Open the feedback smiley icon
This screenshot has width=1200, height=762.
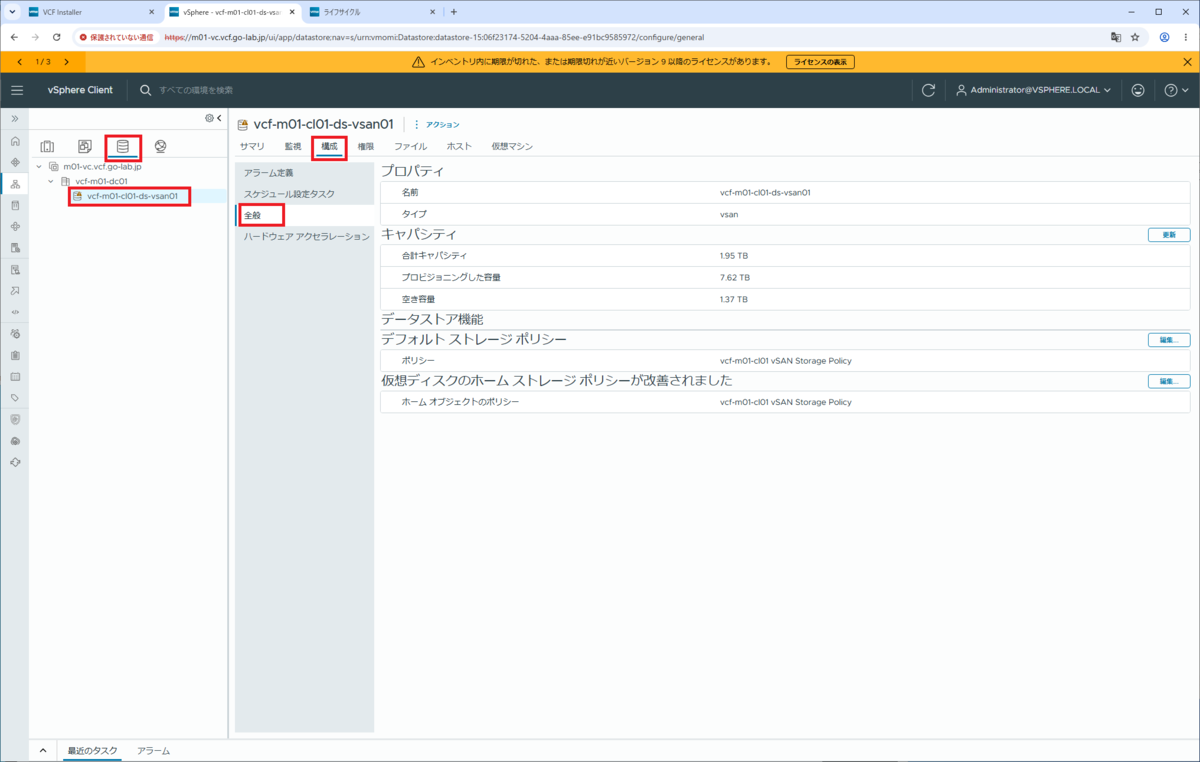pos(1138,90)
